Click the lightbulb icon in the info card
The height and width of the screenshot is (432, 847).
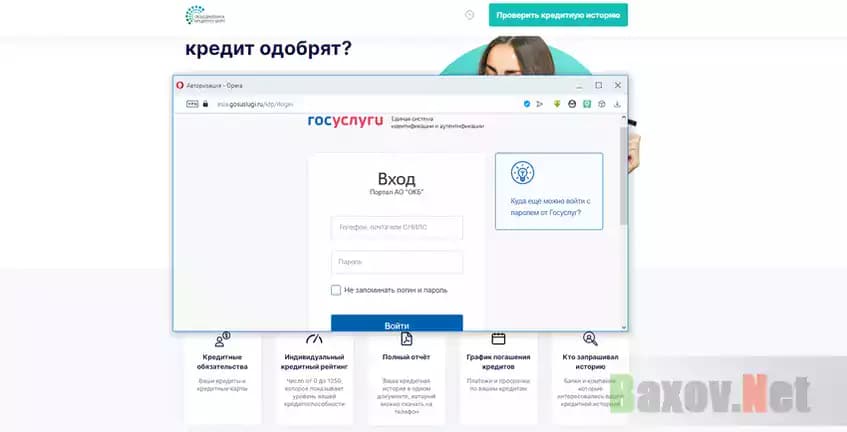(522, 173)
